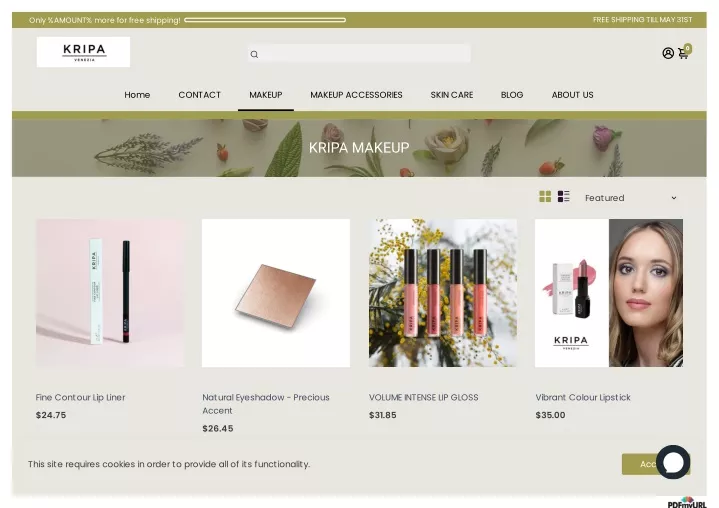
Task: Click the KRIPA MAKEUP banner heading
Action: coord(359,148)
